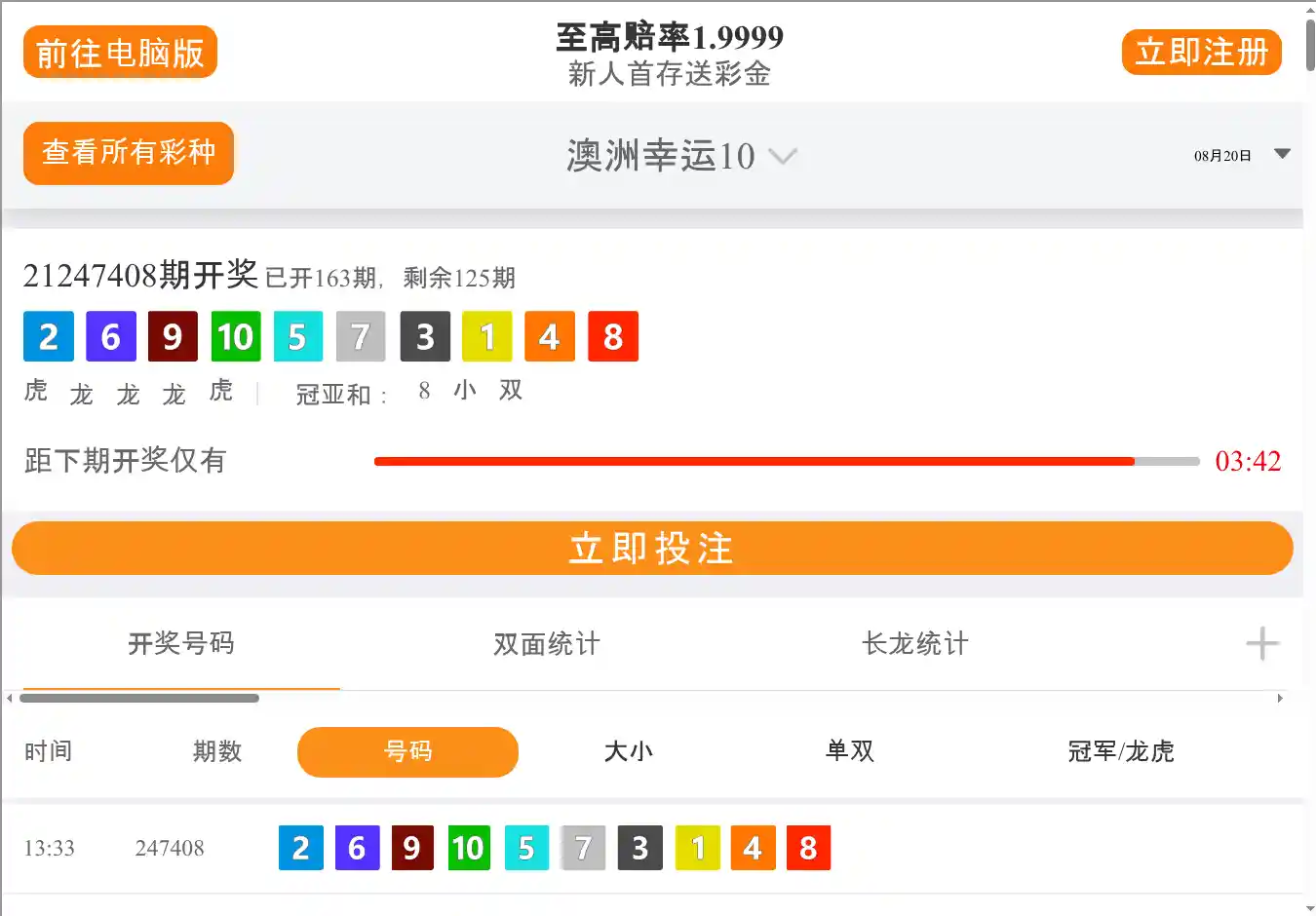The width and height of the screenshot is (1316, 916).
Task: Click the purple number 6 ball in the 247408 row
Action: (357, 848)
